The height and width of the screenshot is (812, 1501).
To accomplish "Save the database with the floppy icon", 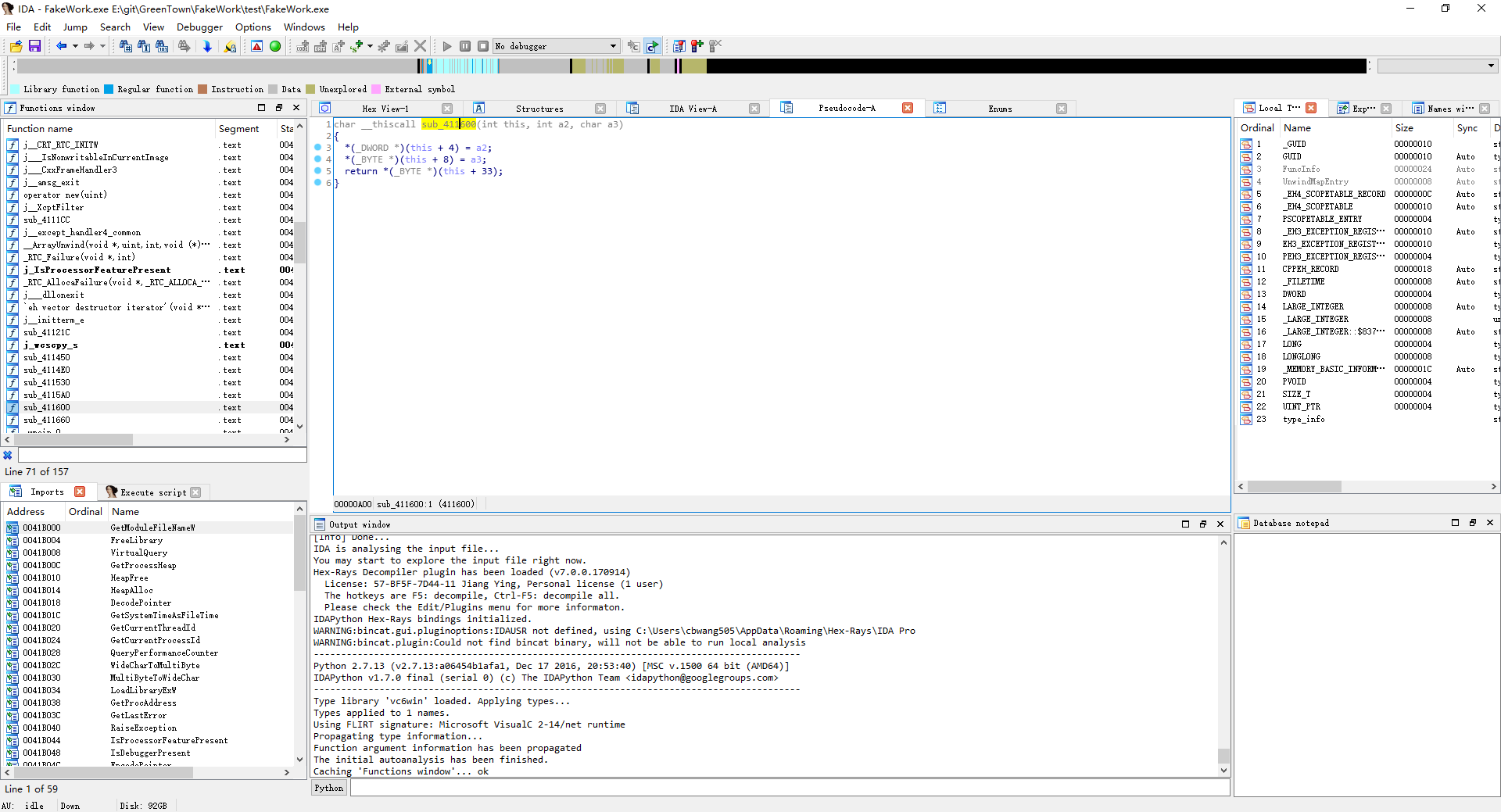I will coord(34,46).
